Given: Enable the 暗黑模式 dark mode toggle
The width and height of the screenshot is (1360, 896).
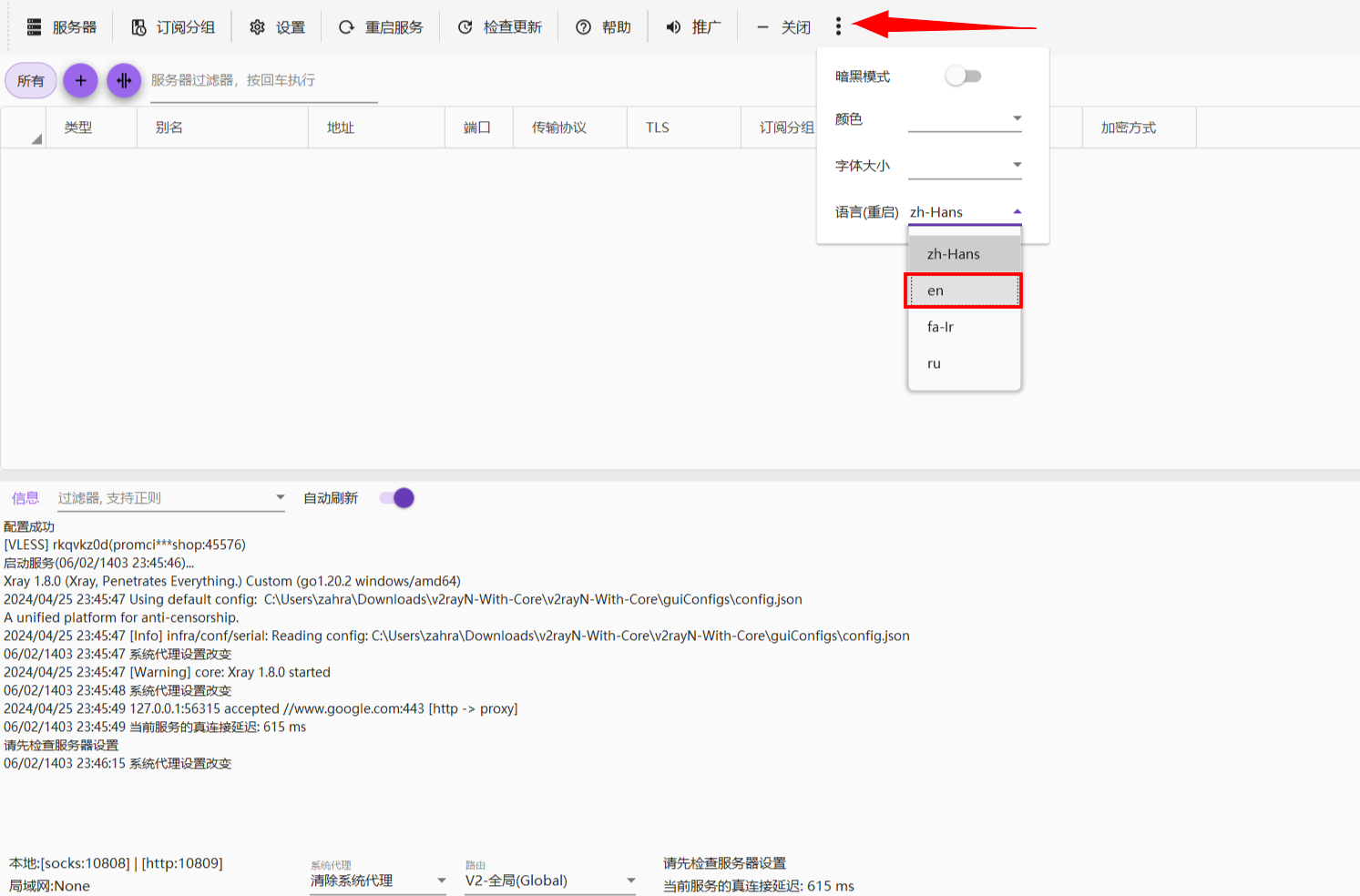Looking at the screenshot, I should point(963,76).
